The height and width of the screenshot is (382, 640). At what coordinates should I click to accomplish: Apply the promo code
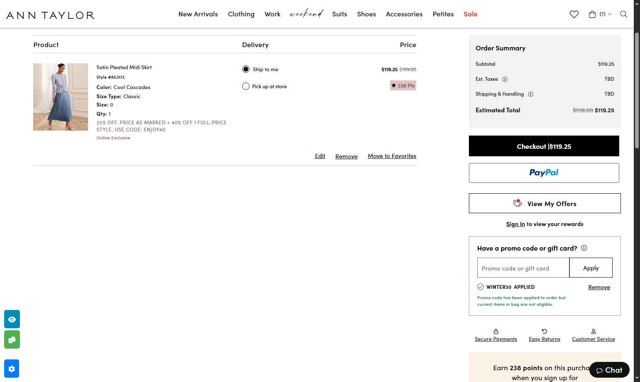(x=591, y=268)
